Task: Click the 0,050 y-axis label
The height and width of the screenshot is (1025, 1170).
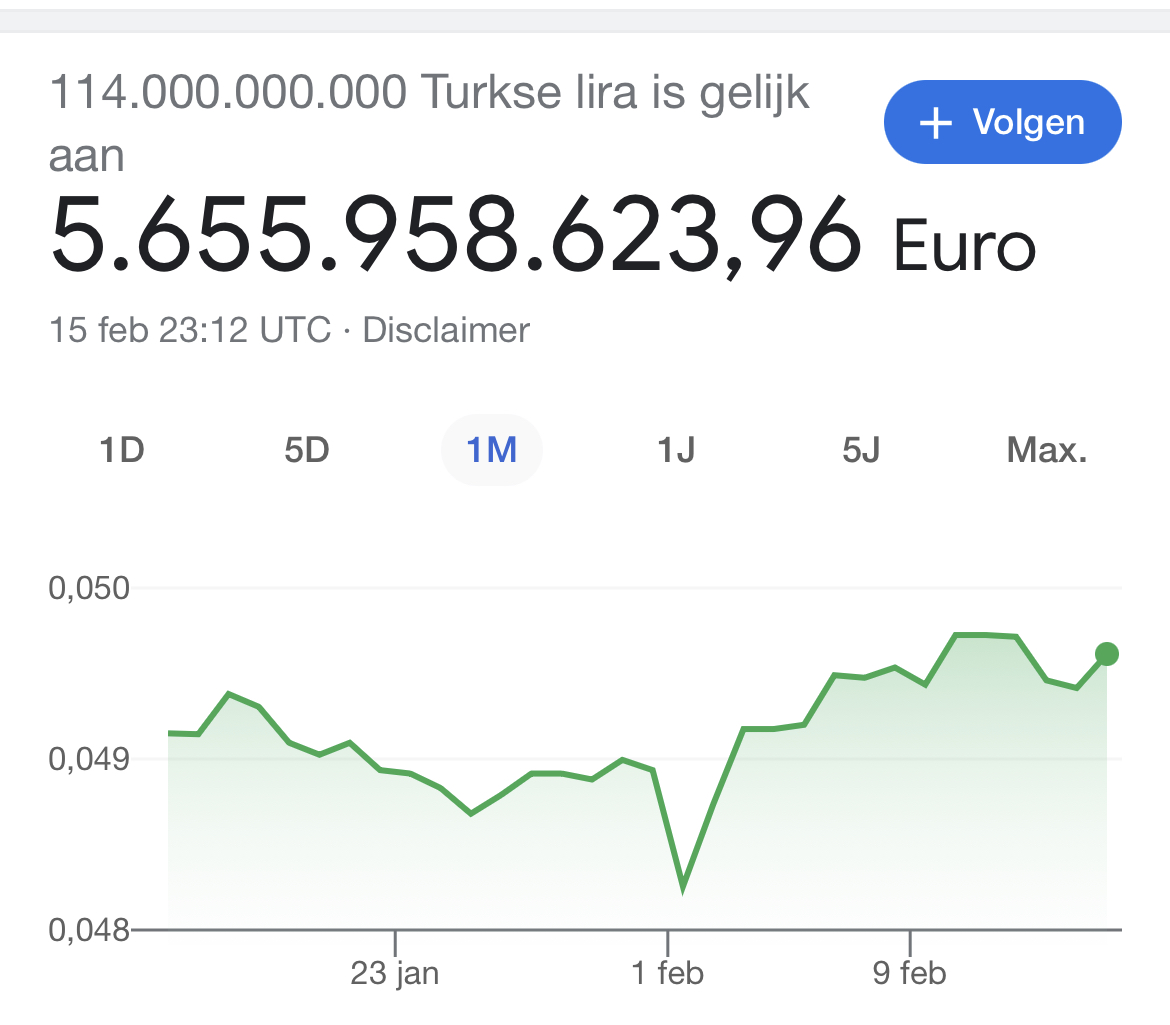Action: (89, 589)
